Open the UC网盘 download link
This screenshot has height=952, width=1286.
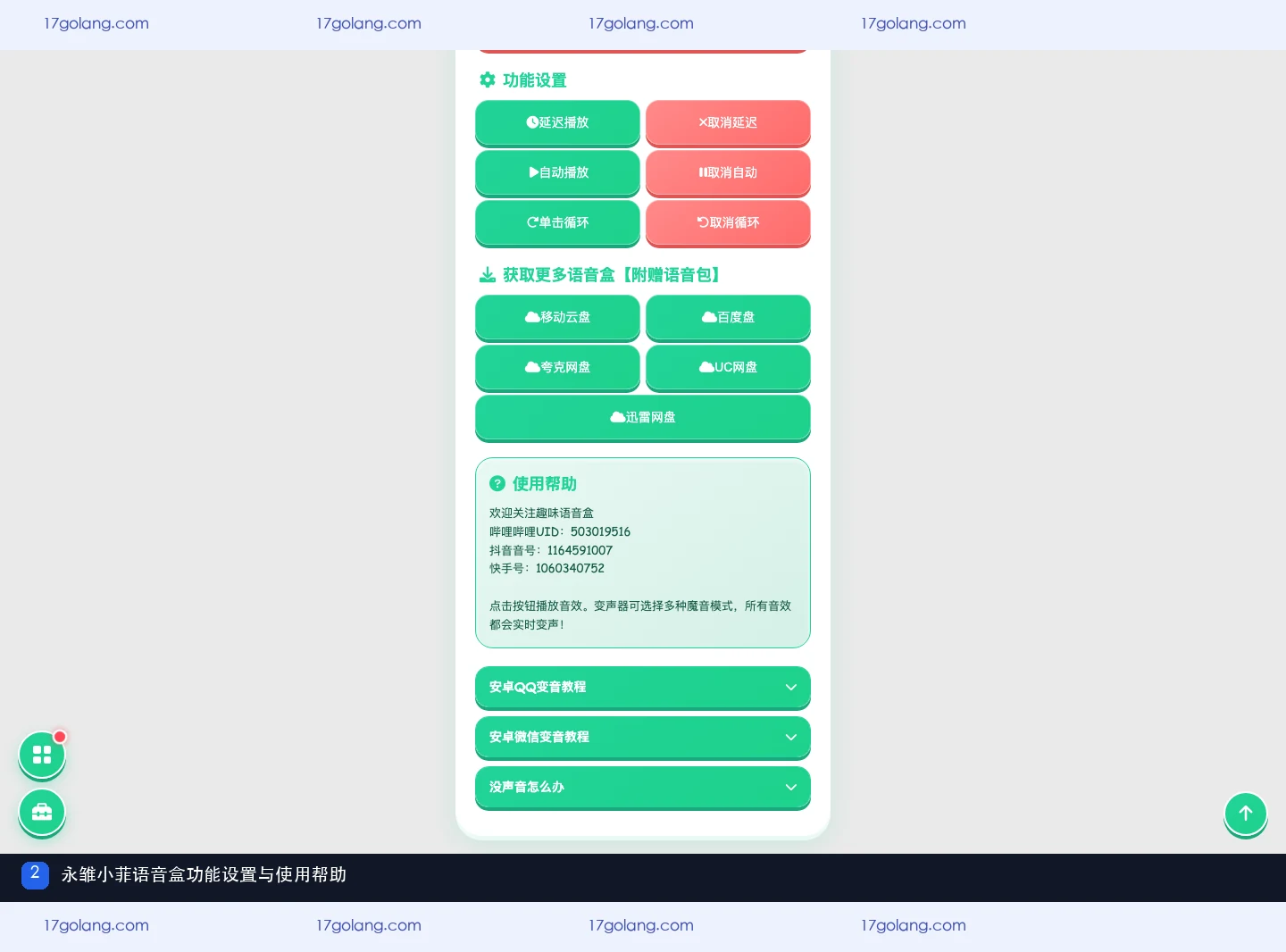[x=728, y=367]
